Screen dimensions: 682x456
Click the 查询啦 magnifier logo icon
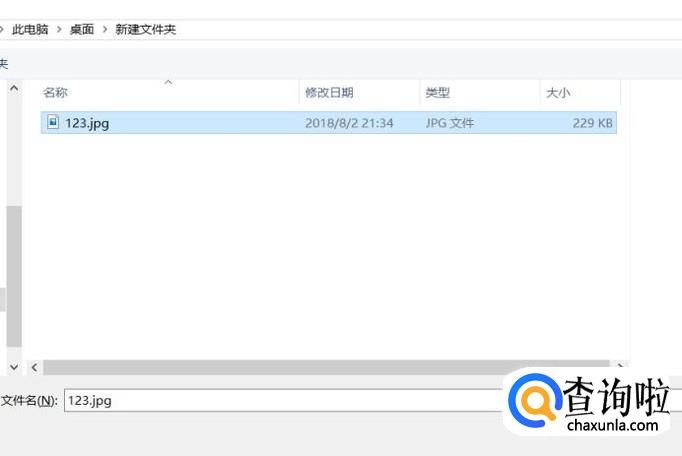point(536,404)
